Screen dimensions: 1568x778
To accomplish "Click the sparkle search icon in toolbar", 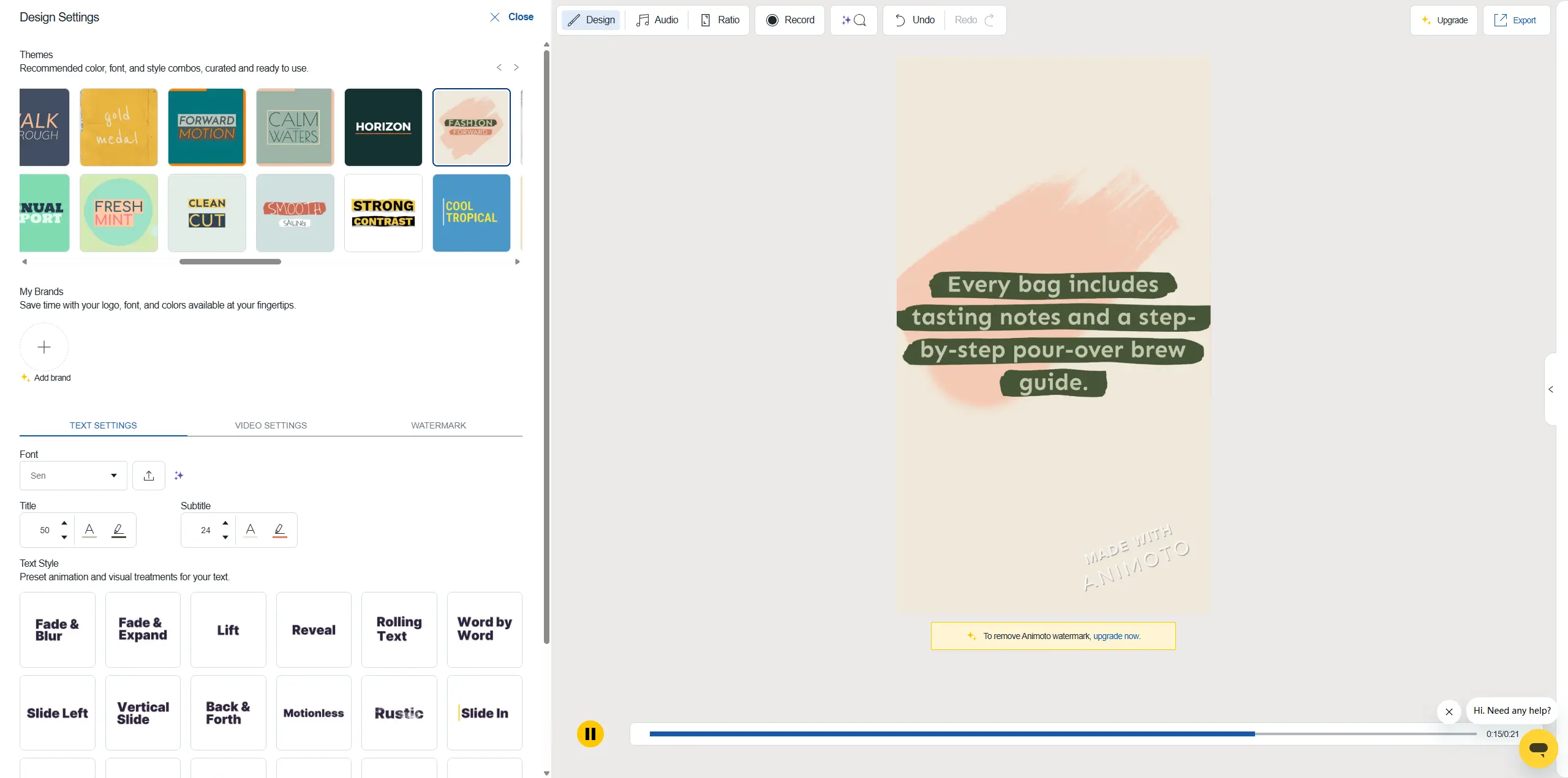I will [x=854, y=20].
